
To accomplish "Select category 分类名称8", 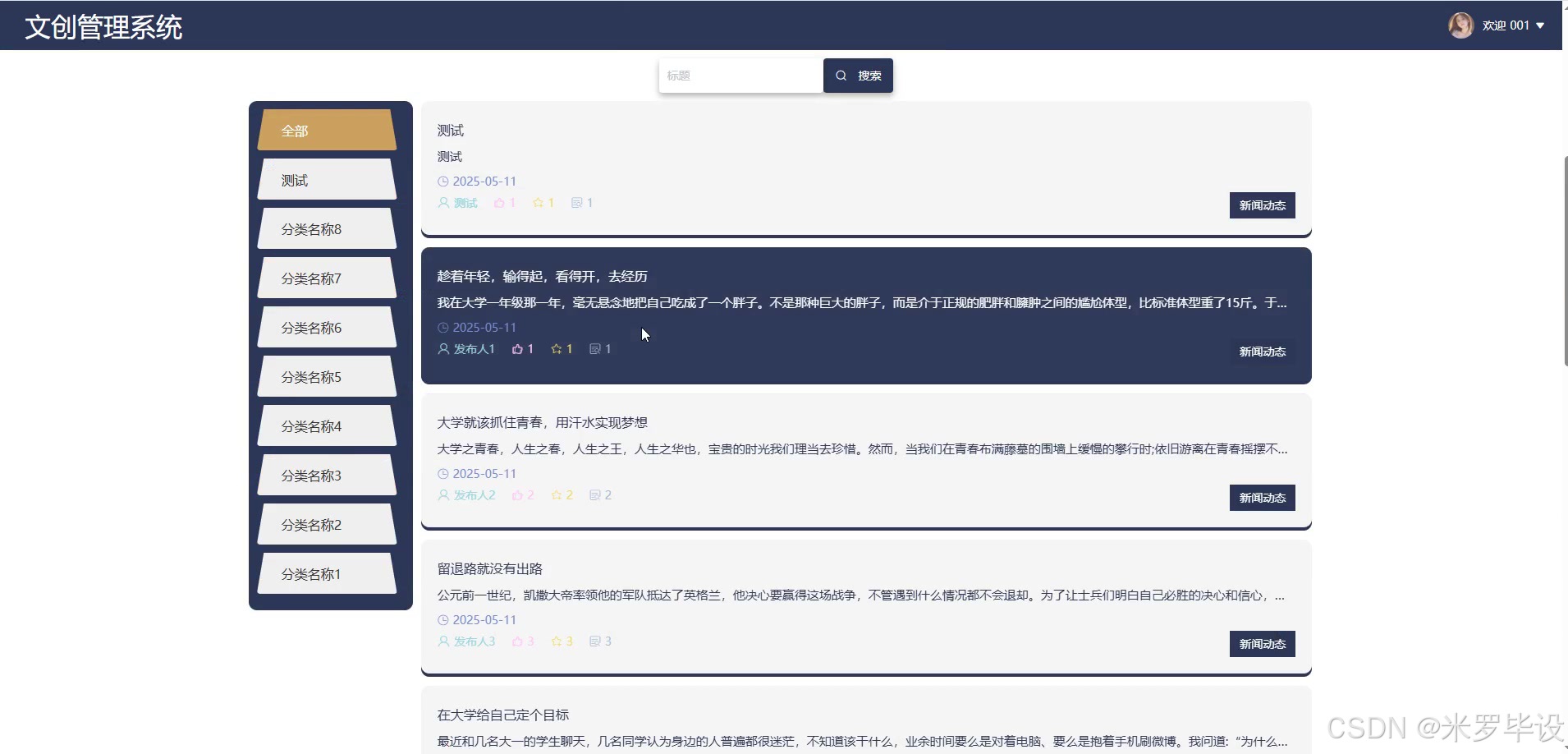I will pos(327,228).
